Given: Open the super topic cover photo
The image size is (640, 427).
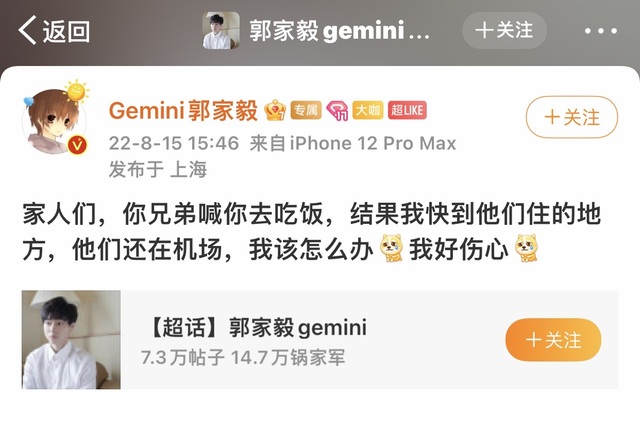Looking at the screenshot, I should click(71, 340).
